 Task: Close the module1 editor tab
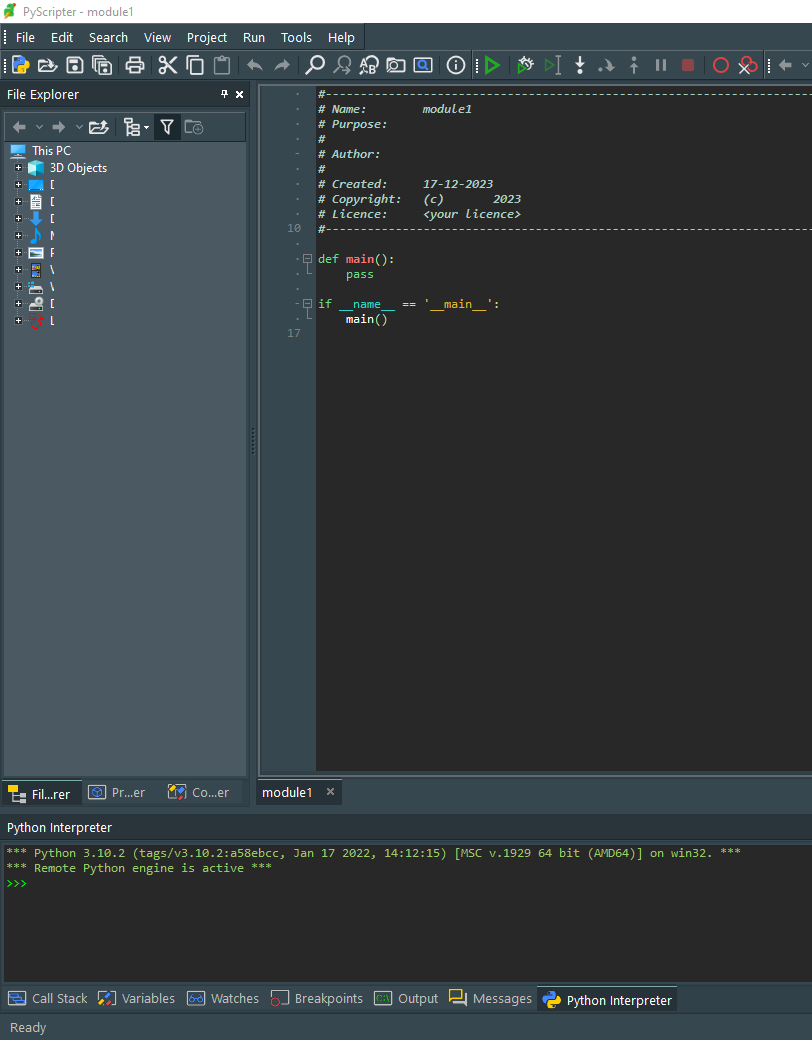pos(330,792)
